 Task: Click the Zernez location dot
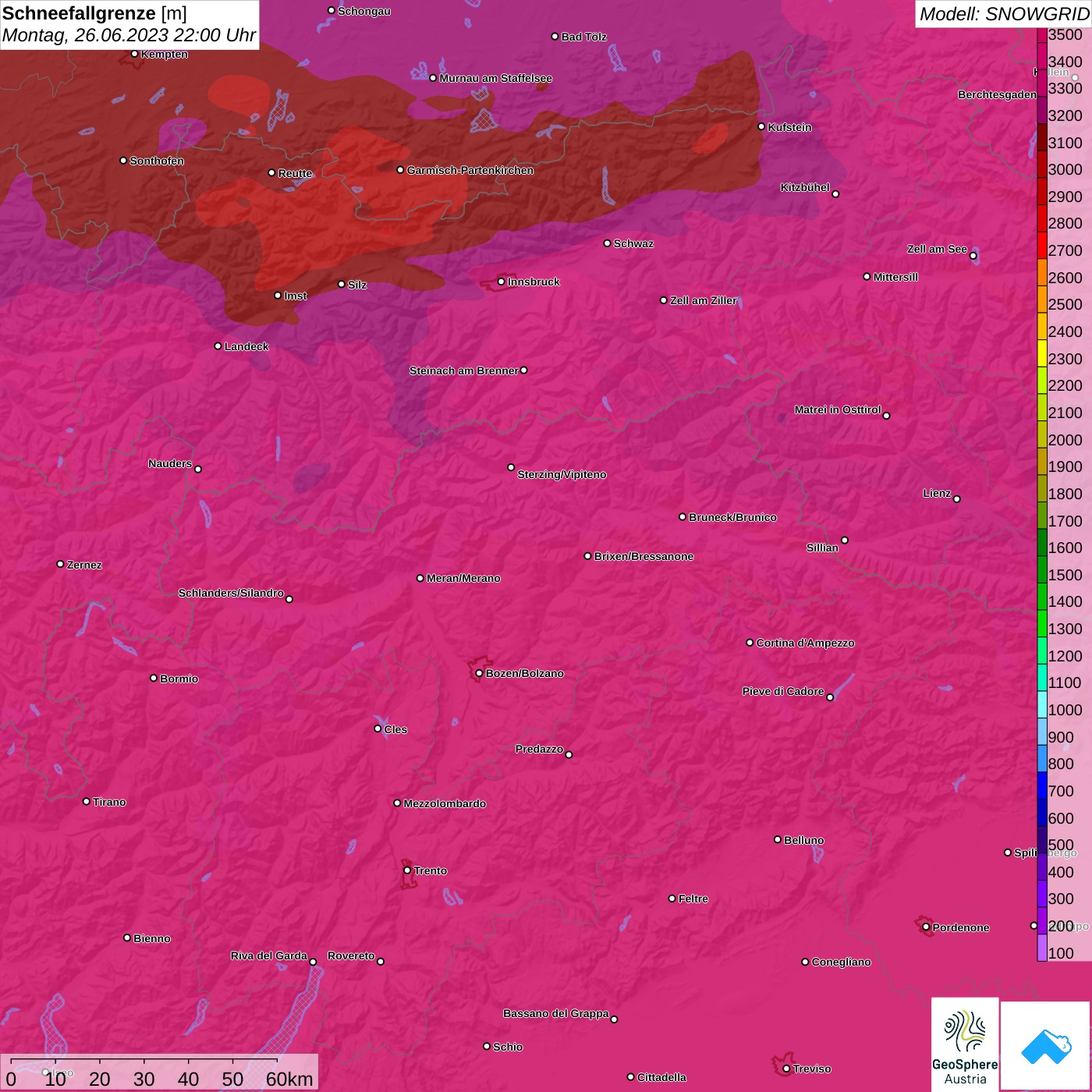(61, 564)
